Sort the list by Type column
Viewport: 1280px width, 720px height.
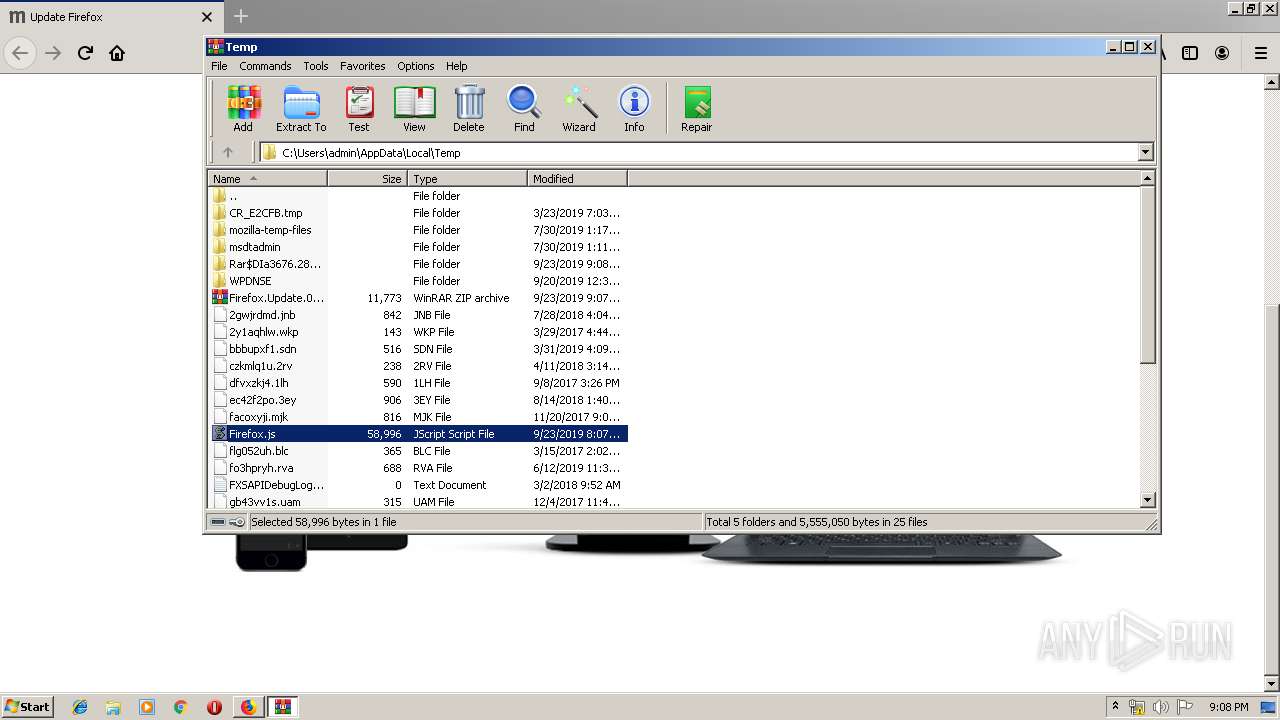tap(467, 179)
